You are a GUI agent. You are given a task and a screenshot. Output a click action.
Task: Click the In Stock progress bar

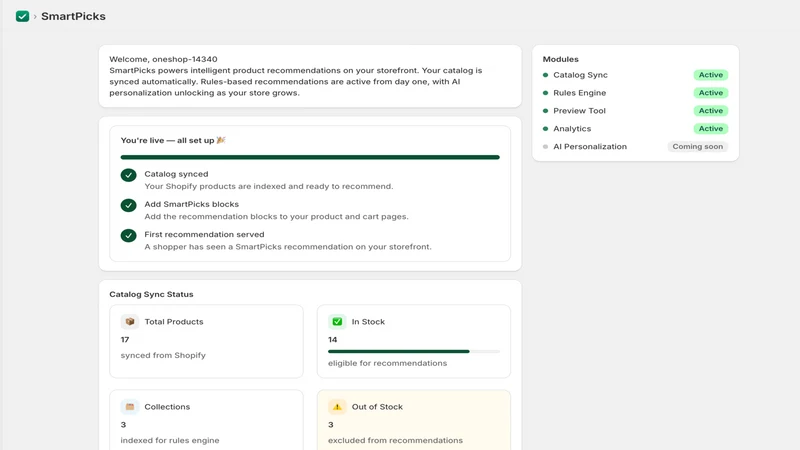point(414,352)
